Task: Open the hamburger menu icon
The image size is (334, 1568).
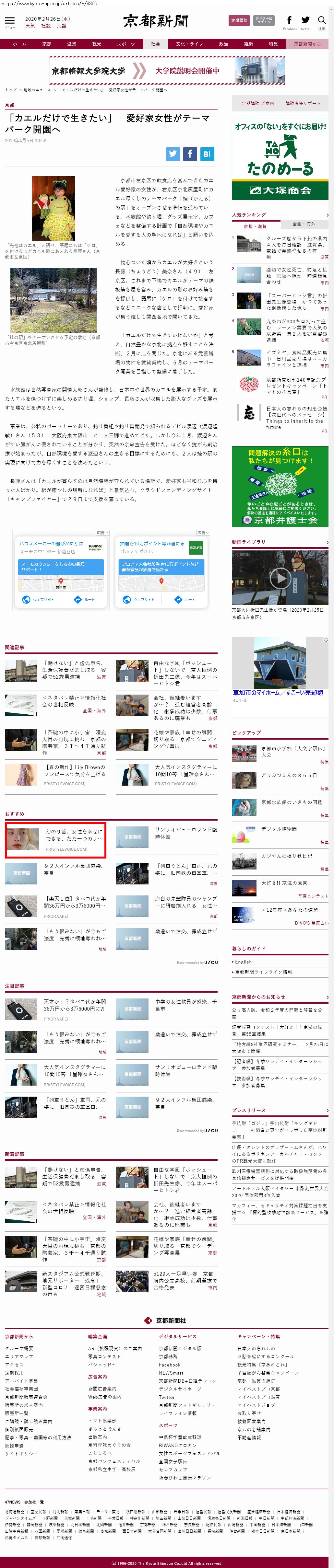Action: 9,20
